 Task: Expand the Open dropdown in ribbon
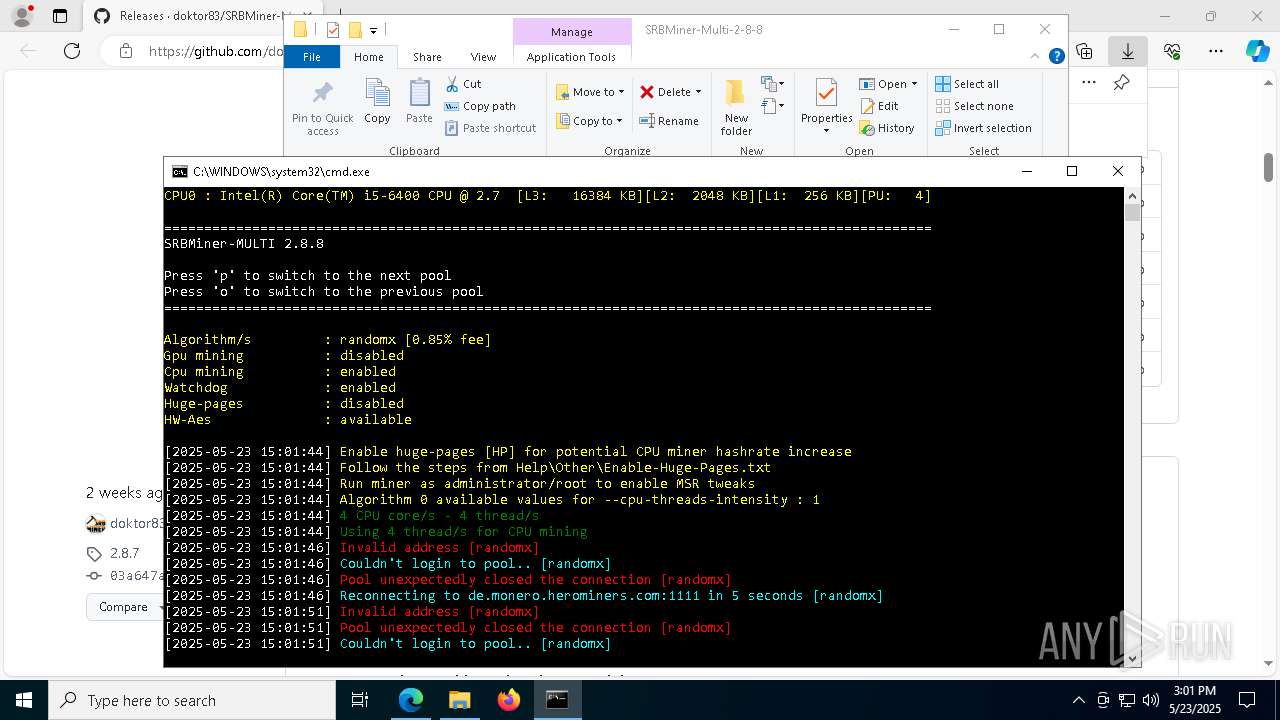tap(914, 84)
